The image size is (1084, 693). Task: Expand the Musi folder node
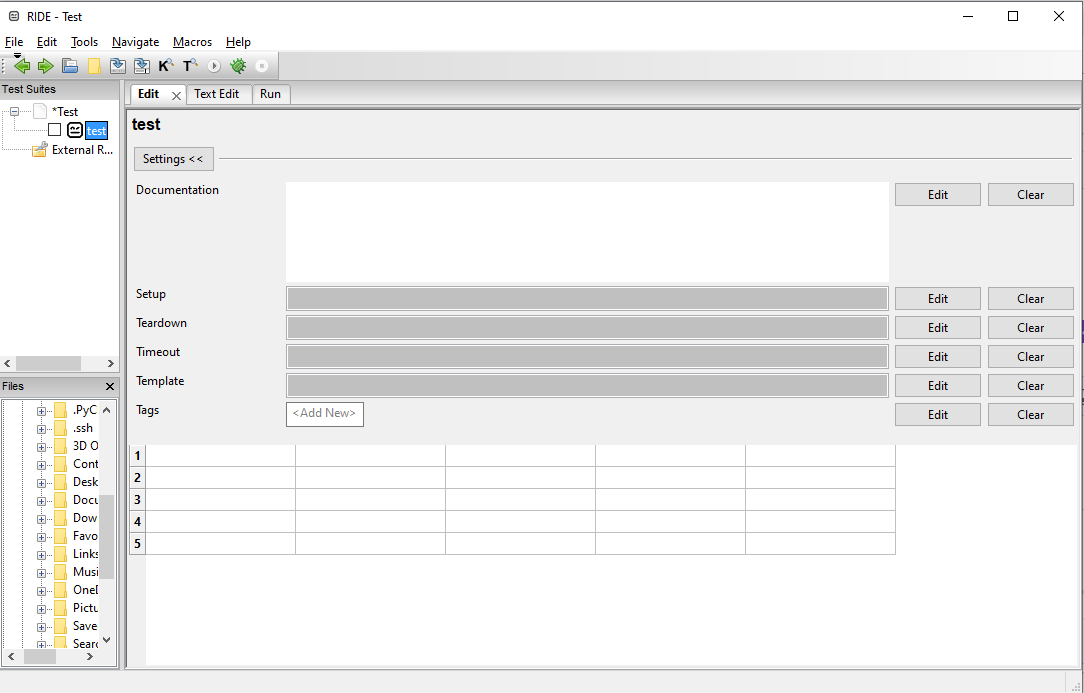tap(41, 572)
